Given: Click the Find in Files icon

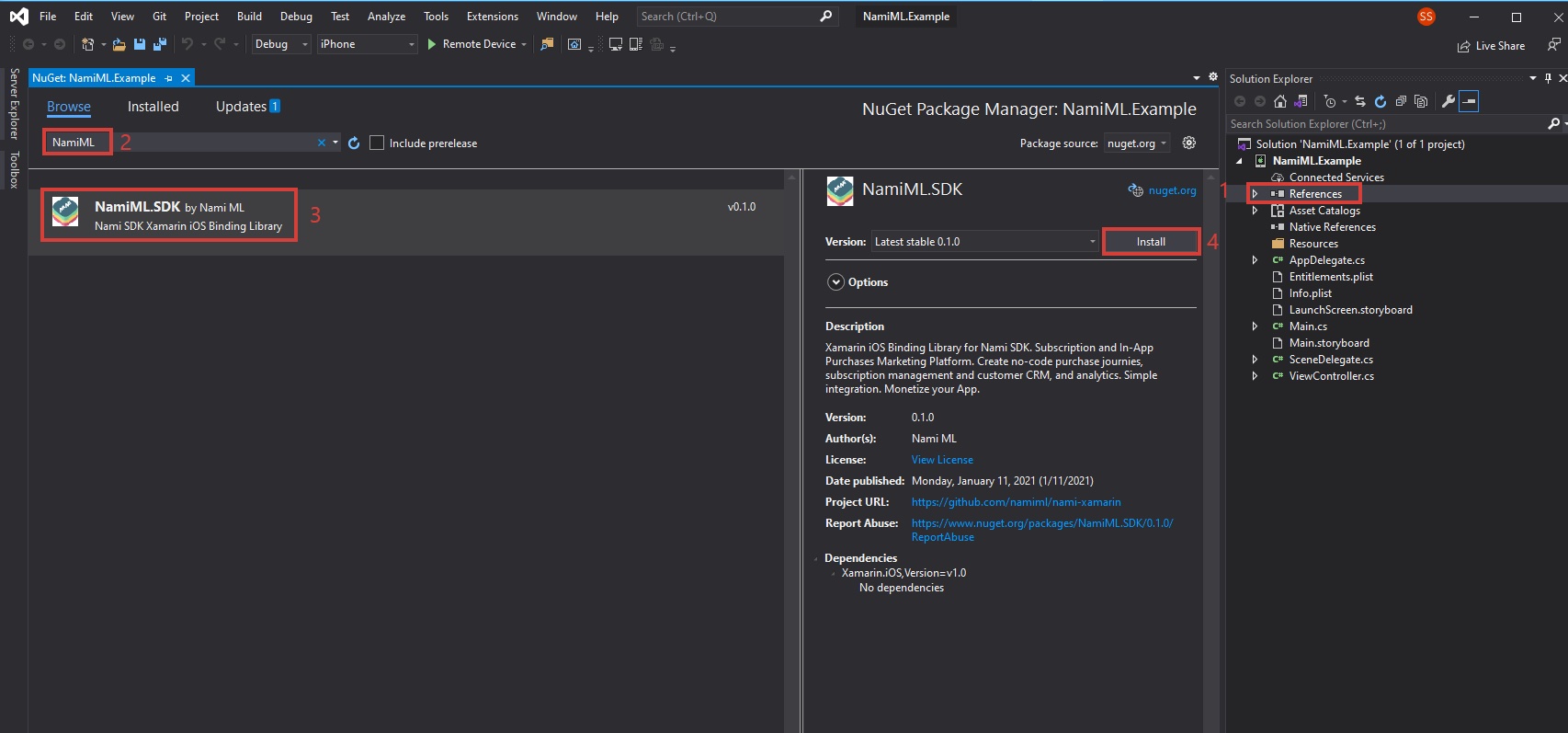Looking at the screenshot, I should 548,44.
